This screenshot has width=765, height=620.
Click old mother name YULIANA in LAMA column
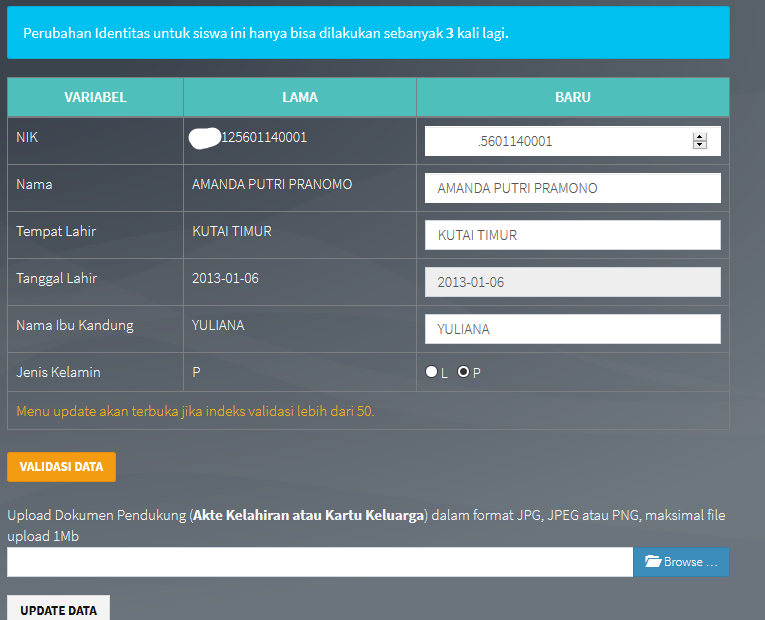click(x=218, y=325)
